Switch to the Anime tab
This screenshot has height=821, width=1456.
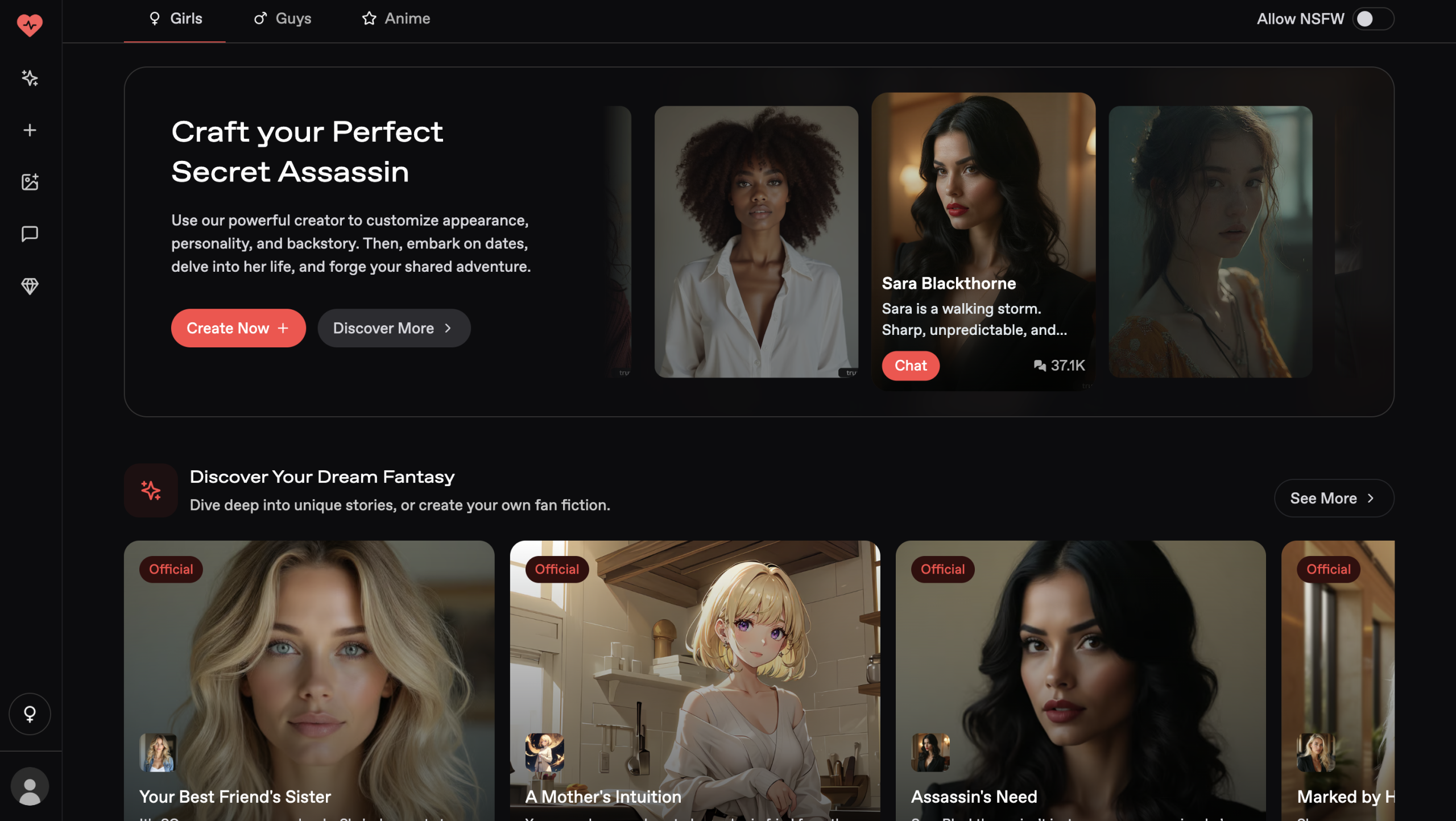(396, 19)
